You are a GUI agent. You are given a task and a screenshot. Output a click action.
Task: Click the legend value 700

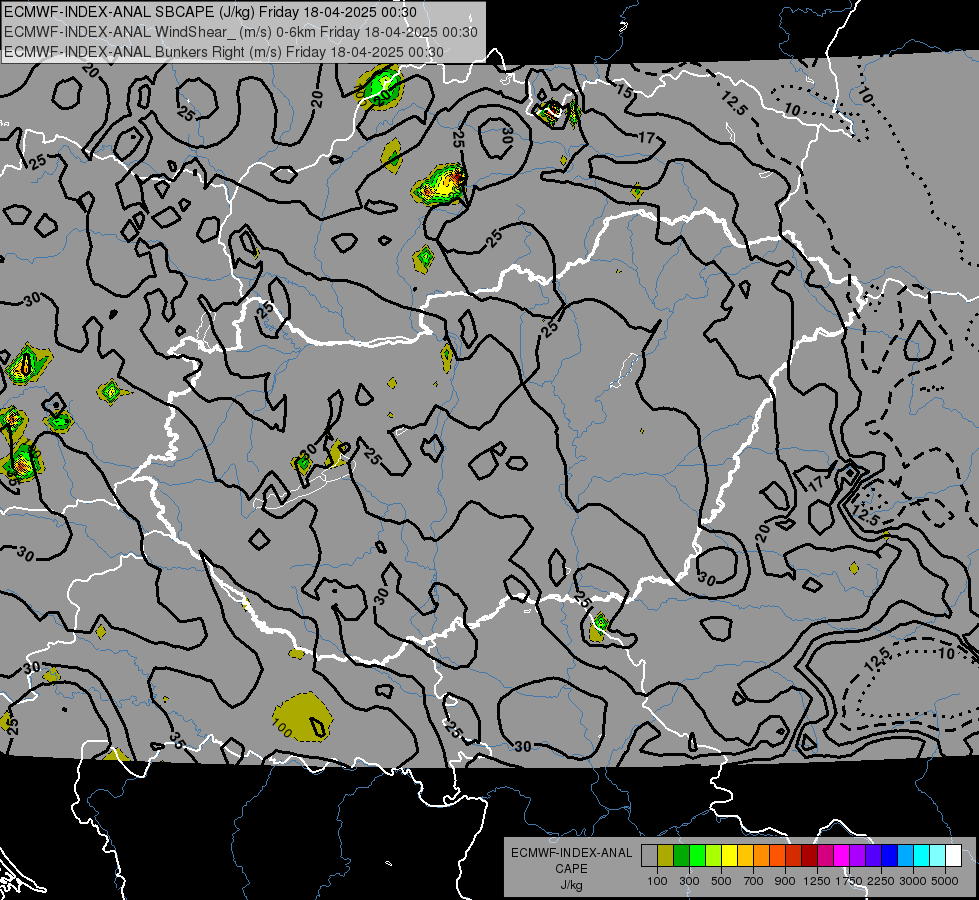coord(754,881)
